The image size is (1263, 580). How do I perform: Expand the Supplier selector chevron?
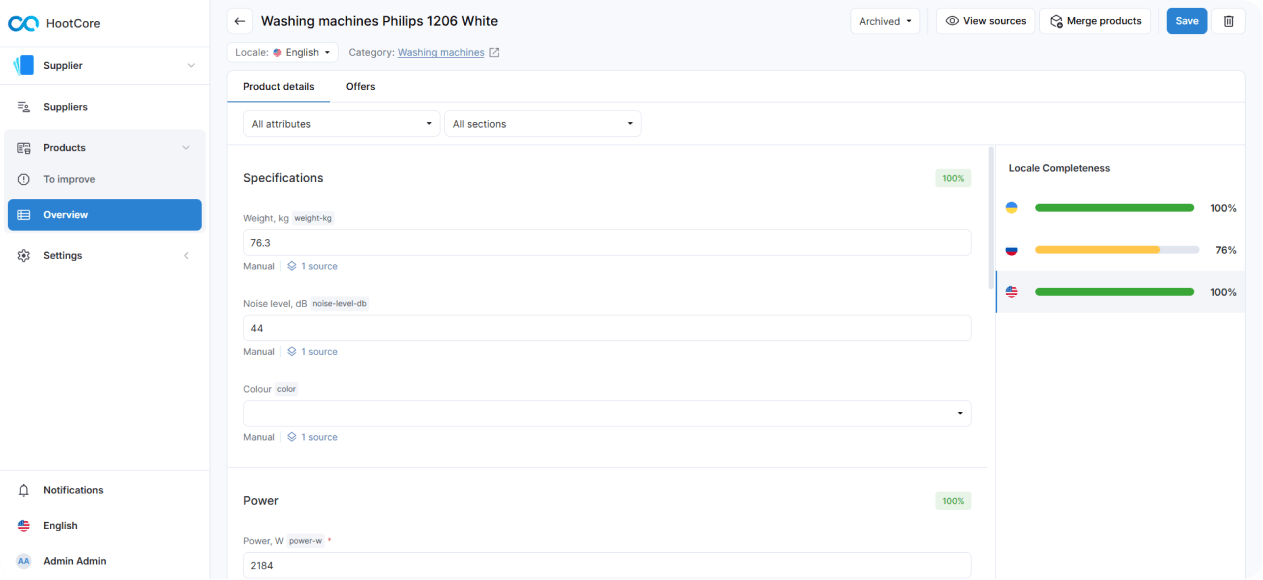pos(191,66)
